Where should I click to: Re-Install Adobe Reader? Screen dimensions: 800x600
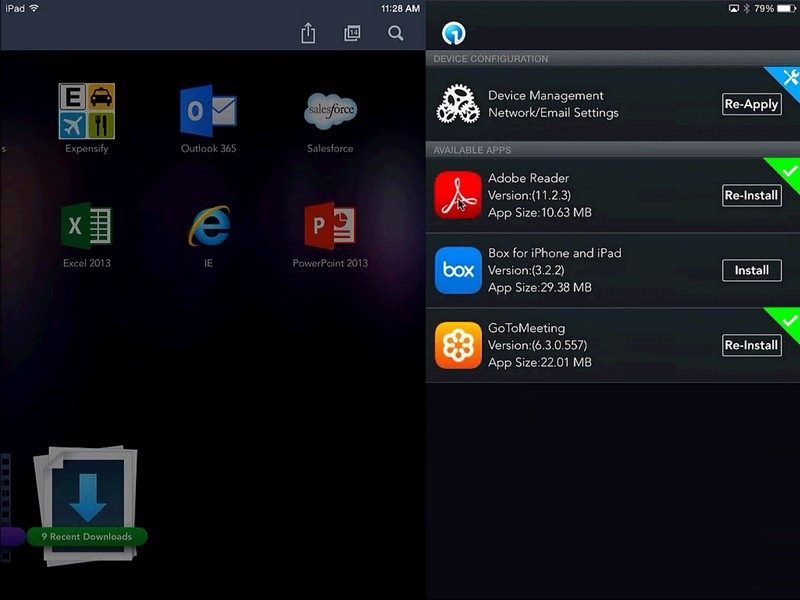[752, 195]
